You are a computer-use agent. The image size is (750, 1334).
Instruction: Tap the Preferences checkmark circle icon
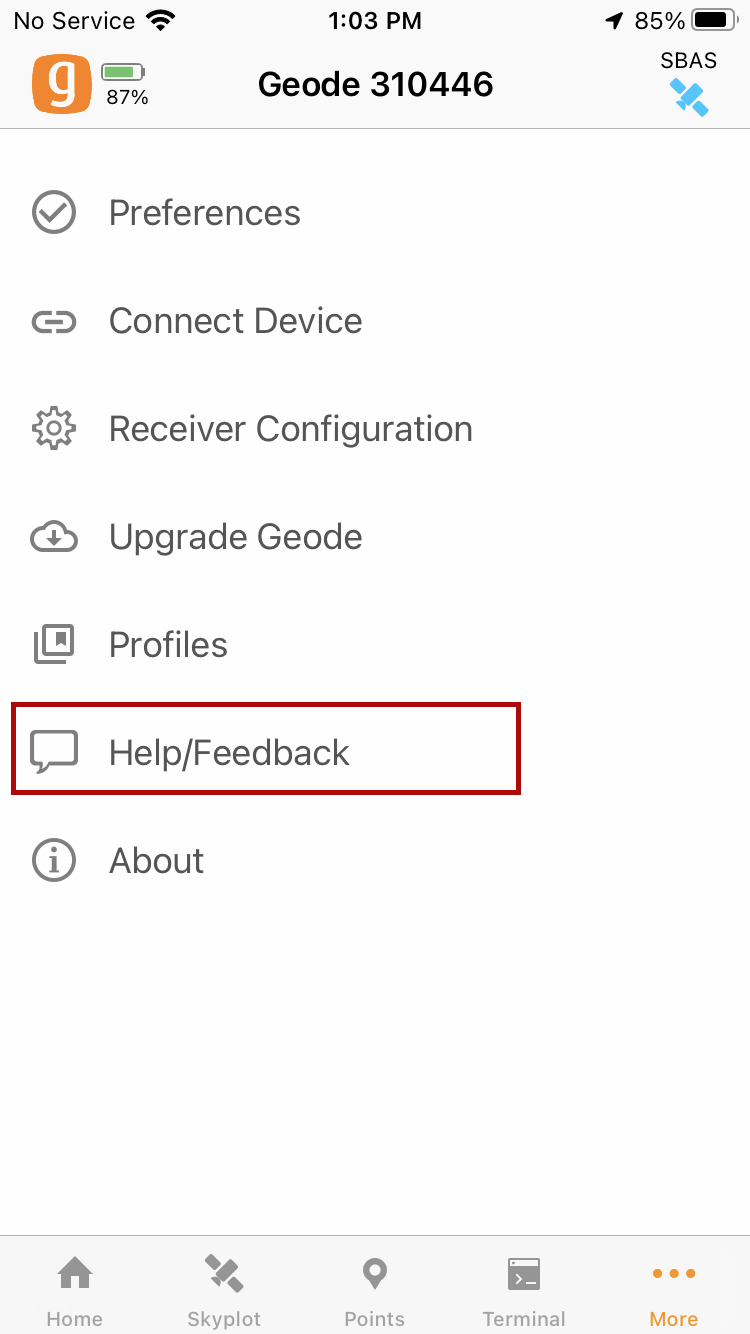coord(54,213)
